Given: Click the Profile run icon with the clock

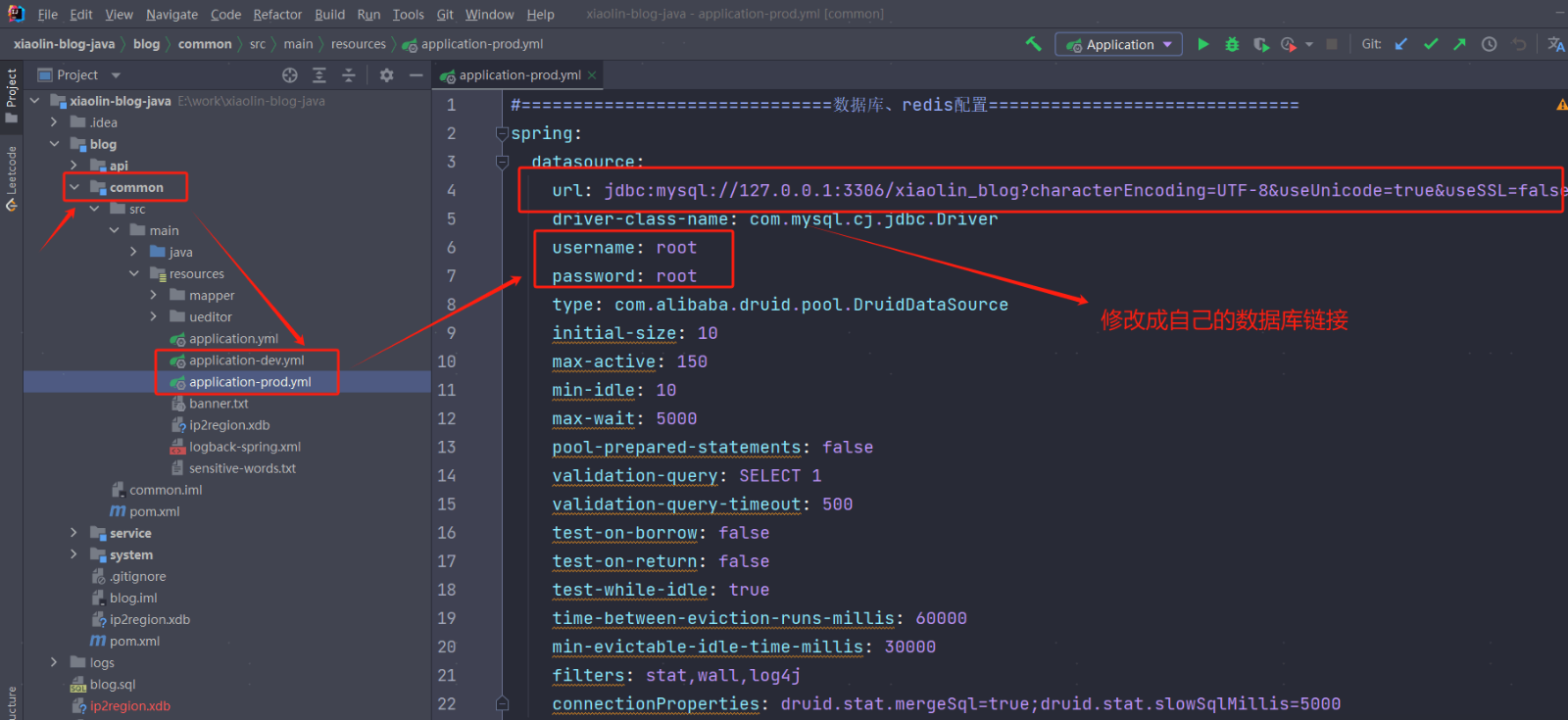Looking at the screenshot, I should pos(1289,44).
